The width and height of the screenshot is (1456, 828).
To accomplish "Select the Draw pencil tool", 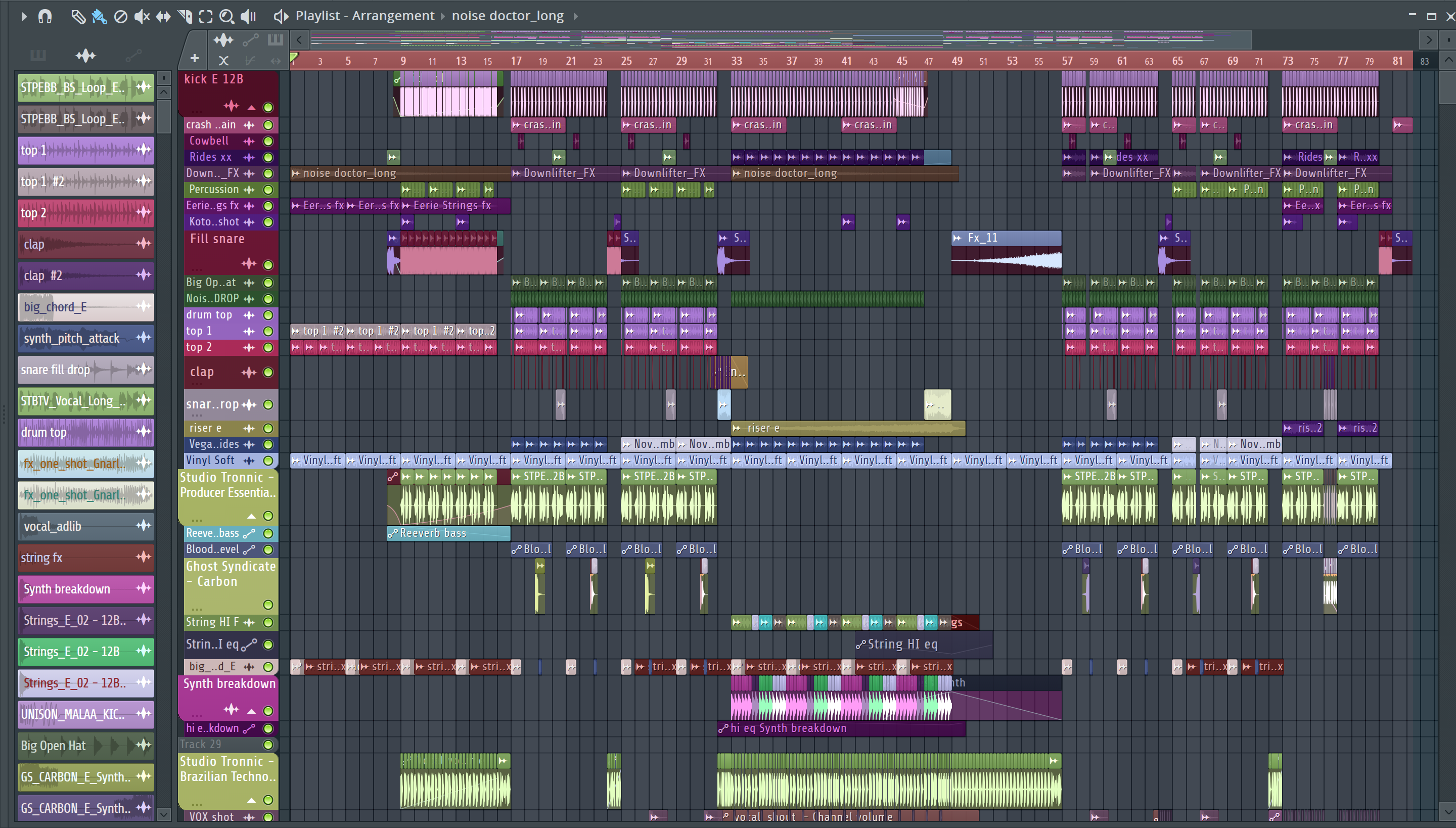I will [78, 17].
